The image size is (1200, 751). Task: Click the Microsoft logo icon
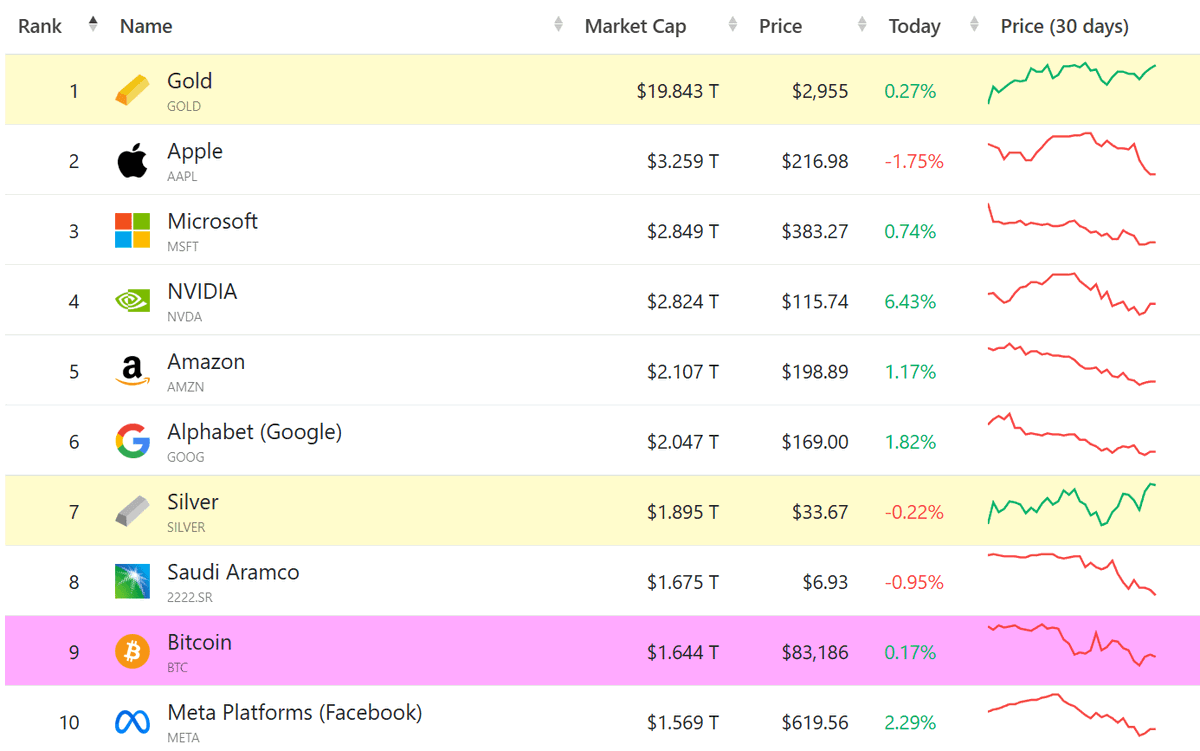click(x=132, y=231)
